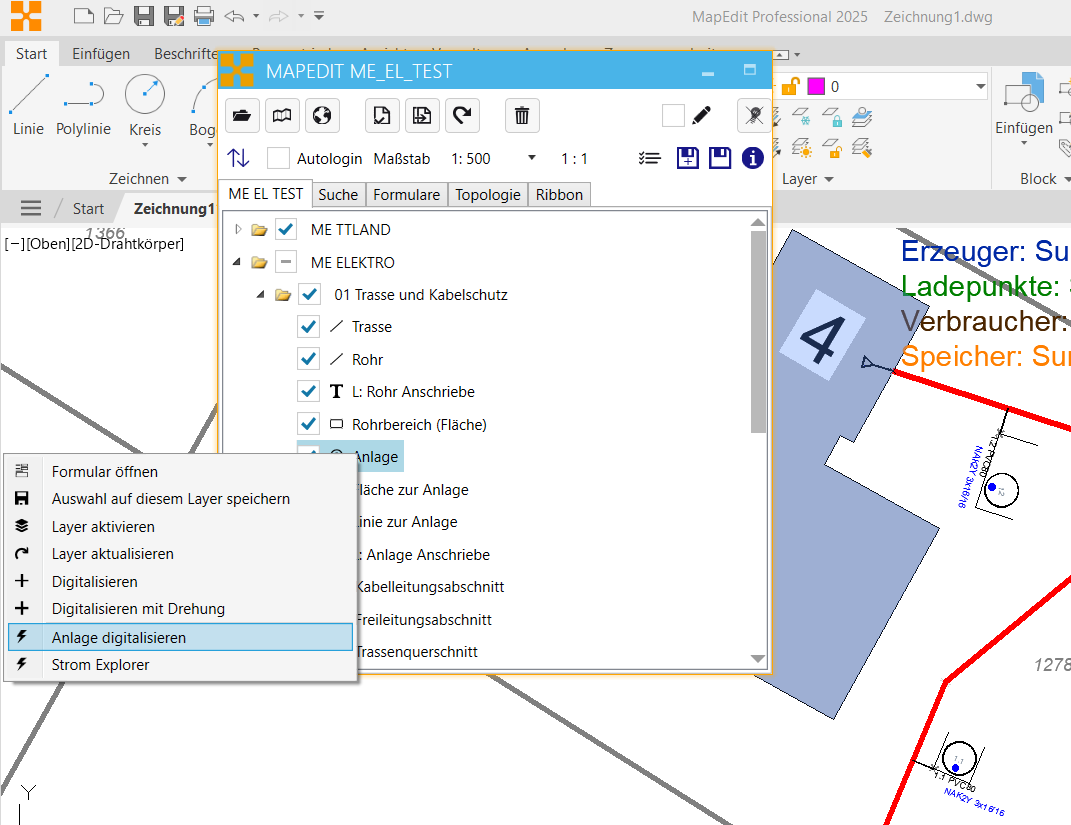This screenshot has width=1071, height=825.
Task: Toggle the empty checkbox beside pencil icon
Action: [x=673, y=115]
